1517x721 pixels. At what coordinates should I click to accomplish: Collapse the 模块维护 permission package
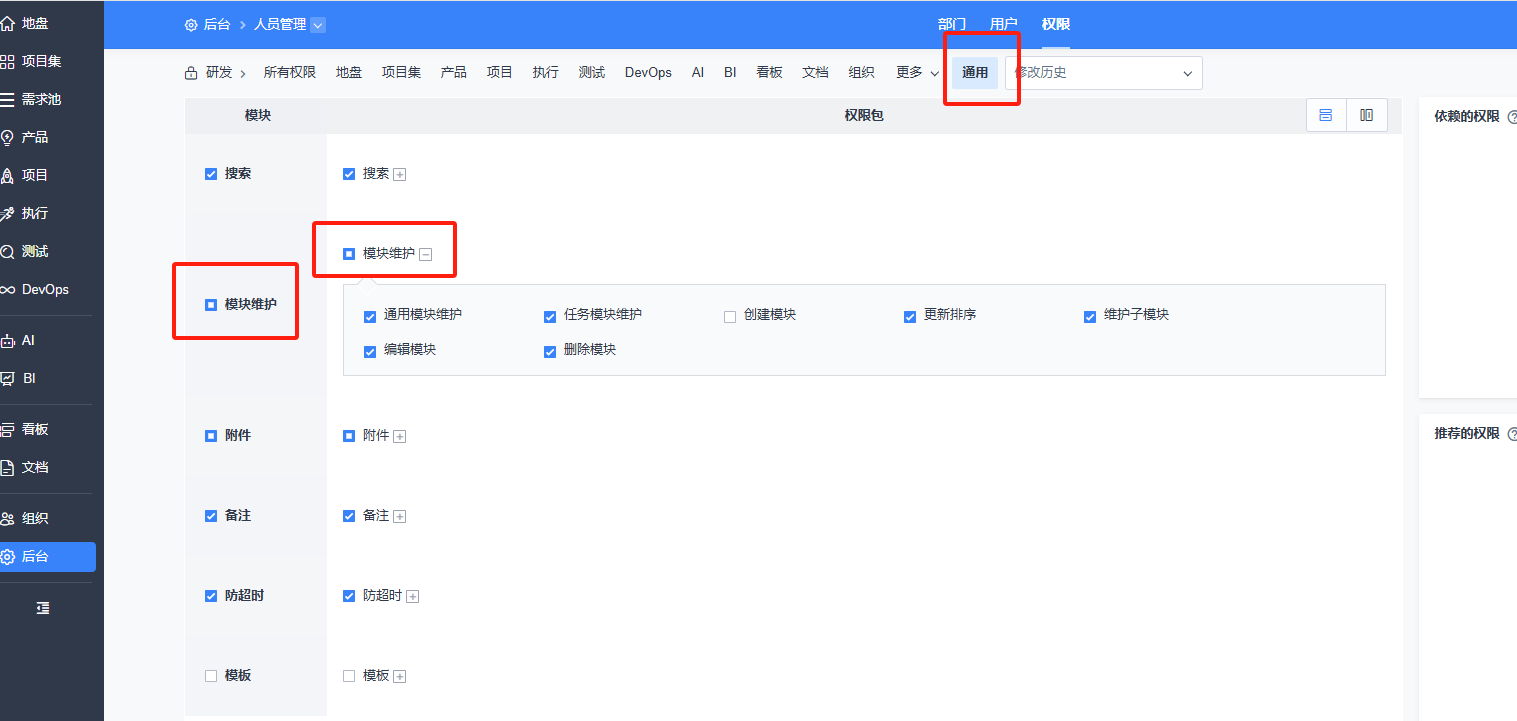(425, 255)
